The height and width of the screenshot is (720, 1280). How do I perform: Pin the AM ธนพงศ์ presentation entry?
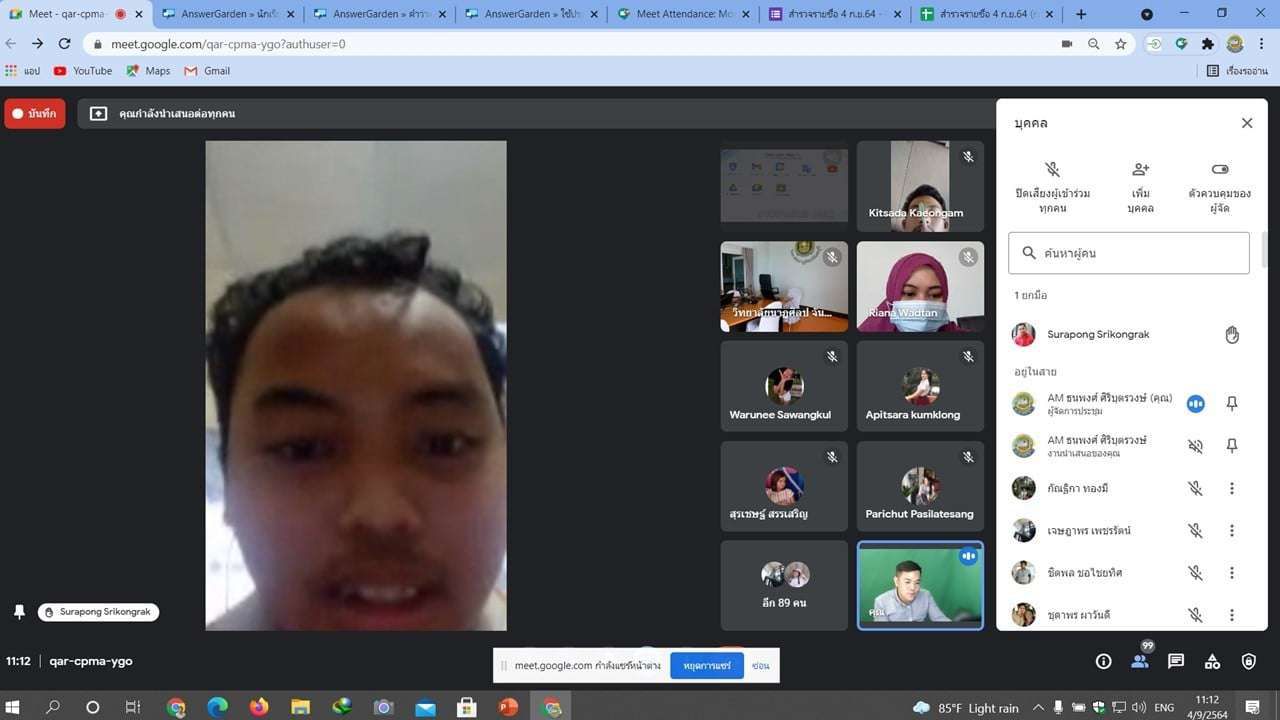[x=1232, y=446]
